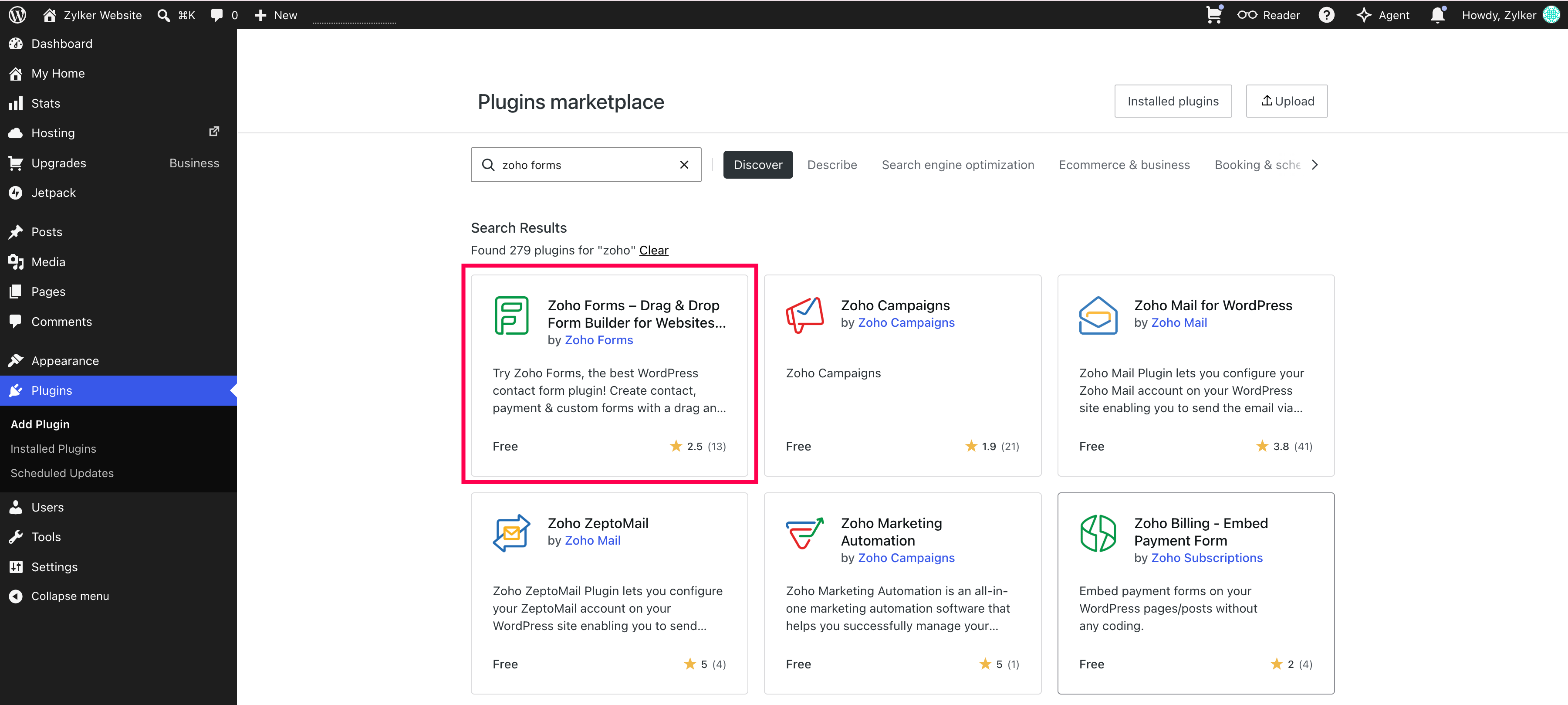Open the help question mark icon

pos(1326,15)
